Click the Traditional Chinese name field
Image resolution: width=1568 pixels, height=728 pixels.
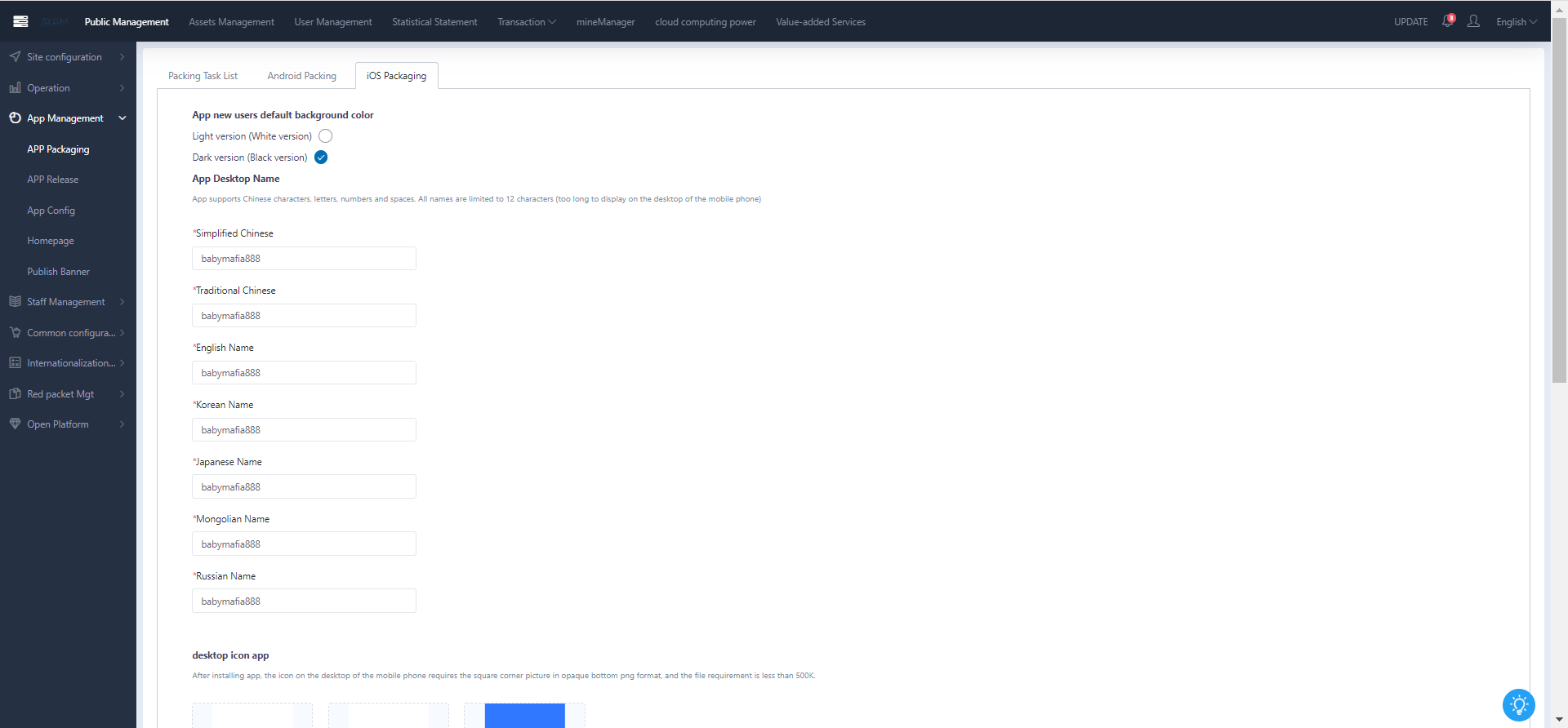tap(304, 316)
